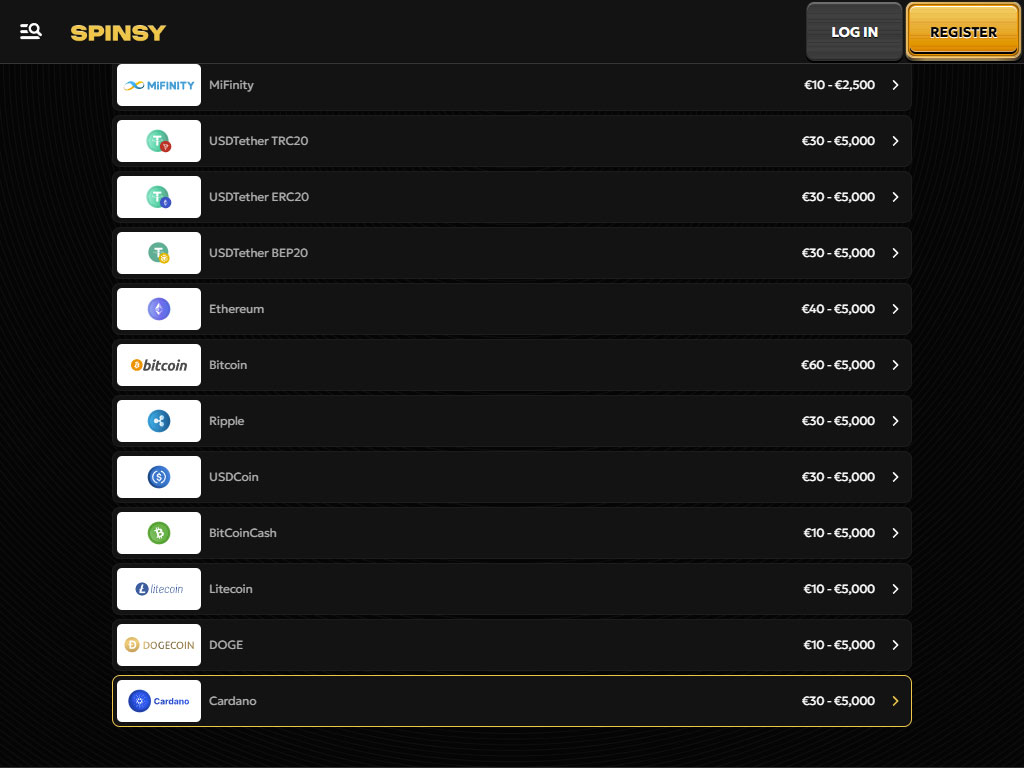Expand the Bitcoin row chevron

[895, 365]
